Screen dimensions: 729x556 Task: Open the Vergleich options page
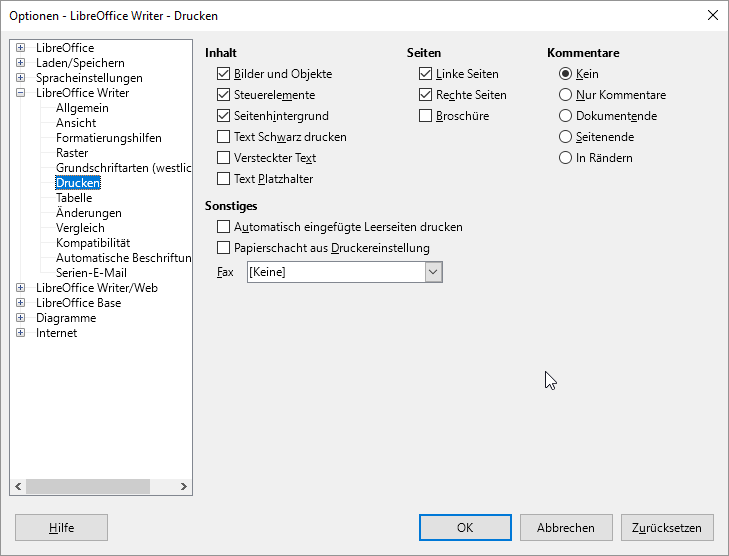(x=80, y=228)
